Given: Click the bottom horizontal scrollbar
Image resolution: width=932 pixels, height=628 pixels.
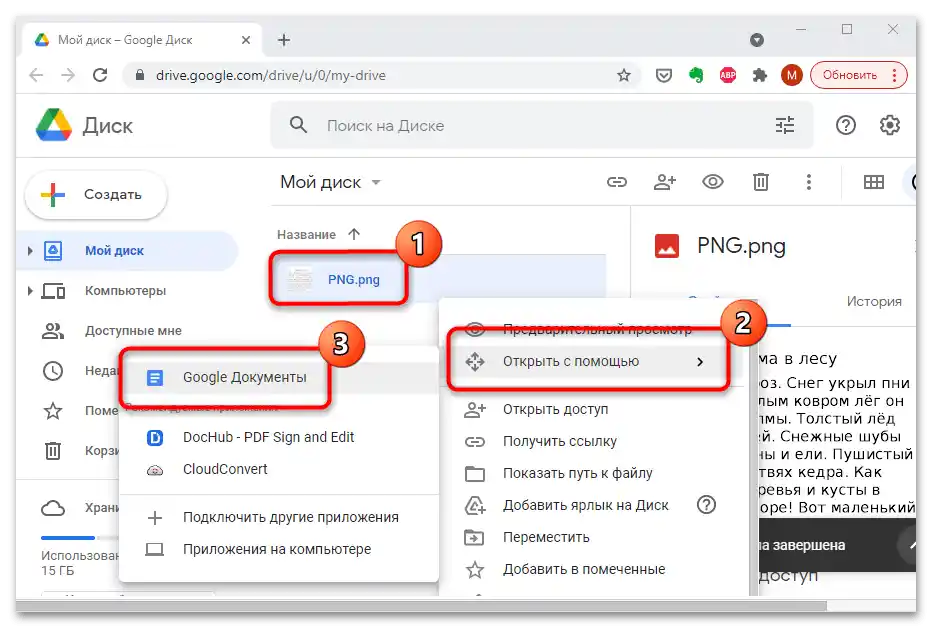Looking at the screenshot, I should pyautogui.click(x=422, y=606).
